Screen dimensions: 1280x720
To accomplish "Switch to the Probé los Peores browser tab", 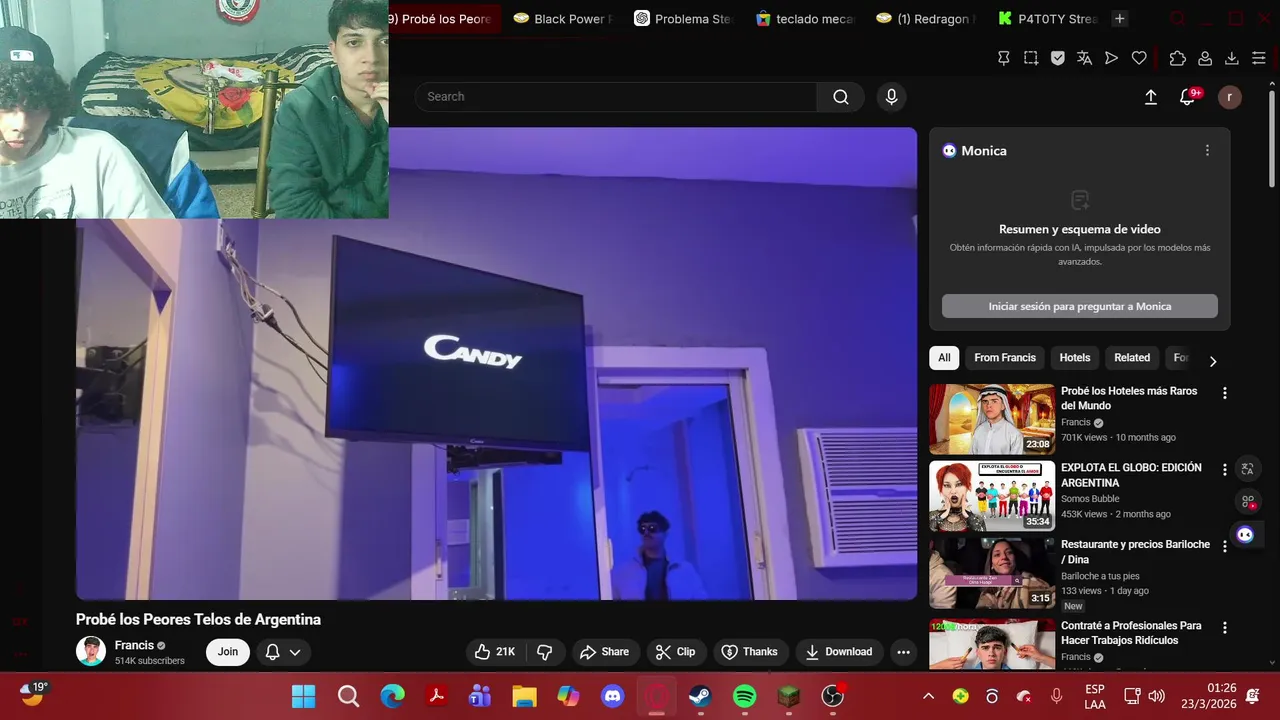I will tap(439, 19).
